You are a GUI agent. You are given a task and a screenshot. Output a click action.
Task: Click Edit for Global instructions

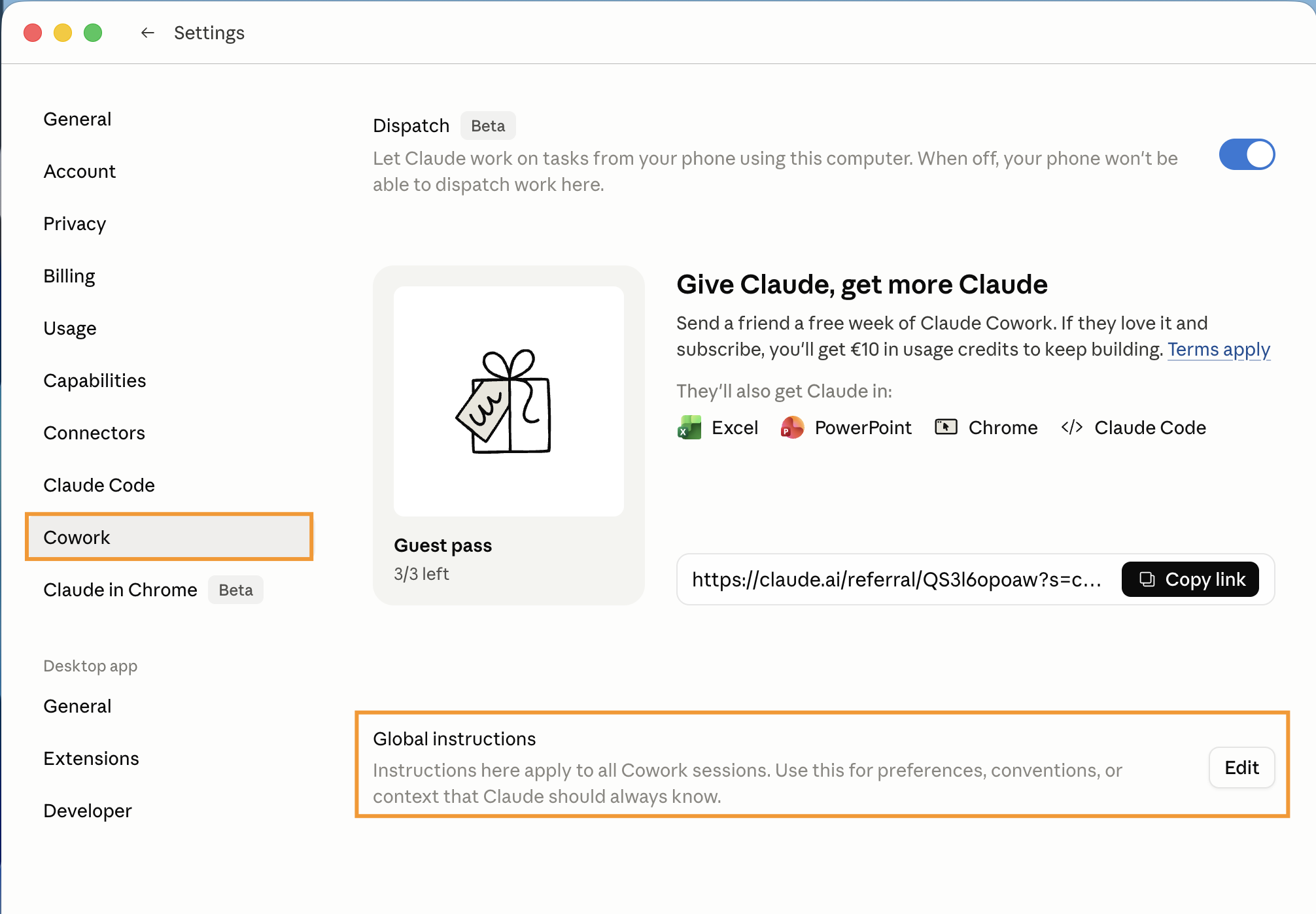1241,768
